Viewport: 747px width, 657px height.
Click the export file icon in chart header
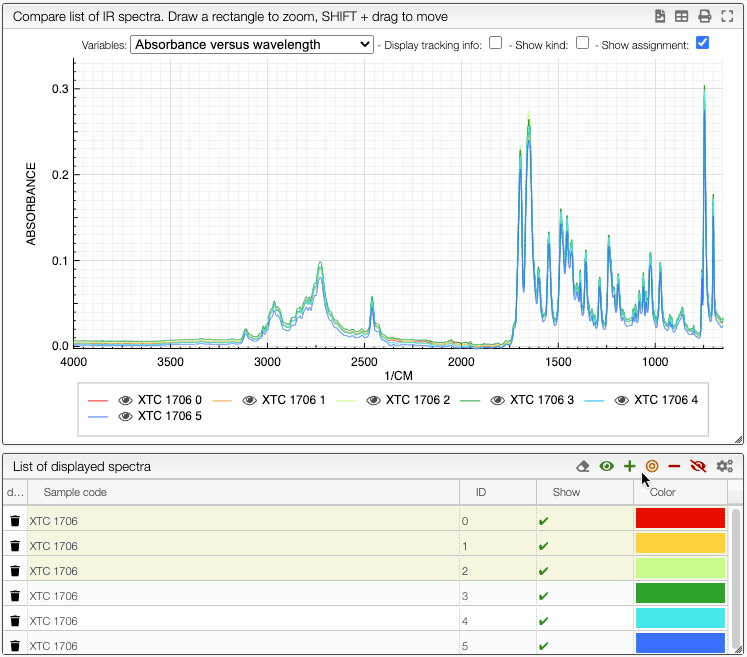click(660, 16)
